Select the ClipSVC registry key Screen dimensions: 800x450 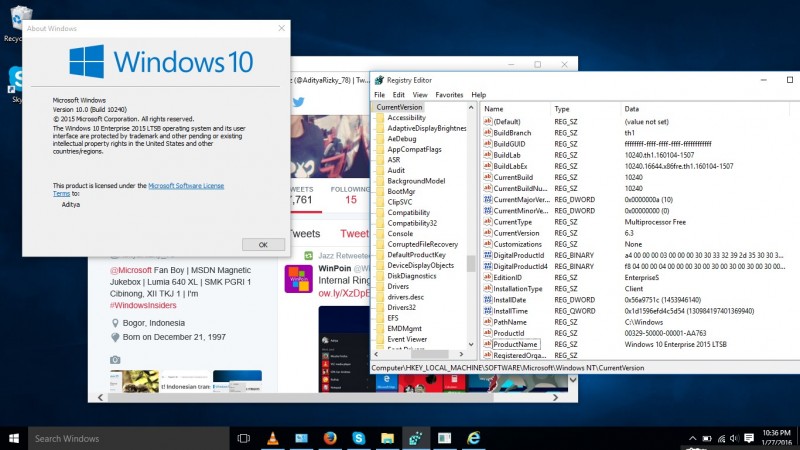(399, 202)
